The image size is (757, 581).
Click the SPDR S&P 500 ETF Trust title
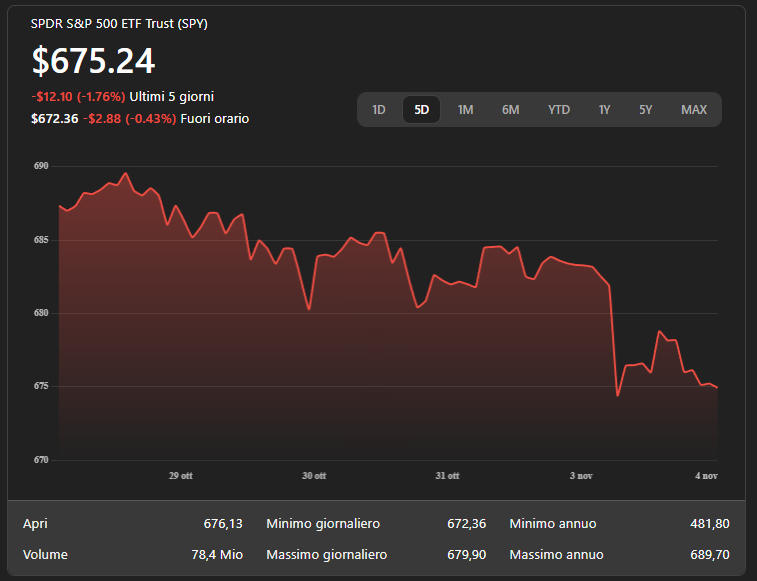tap(120, 23)
